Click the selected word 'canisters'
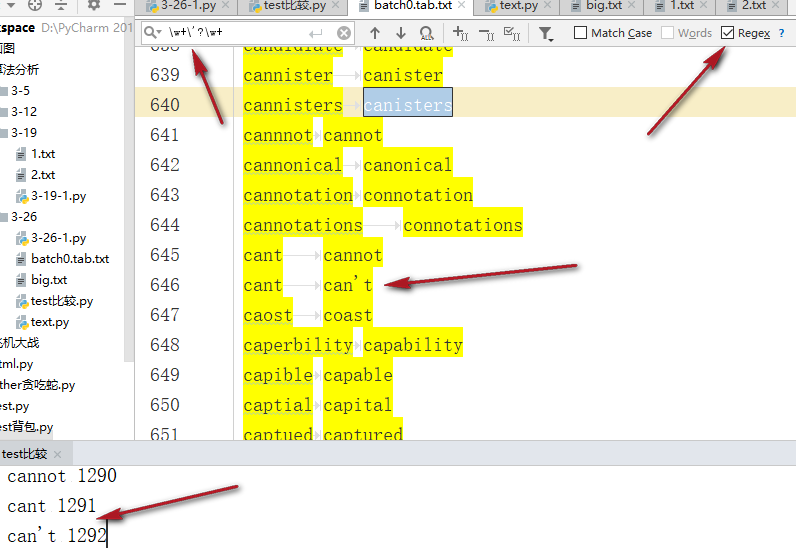Viewport: 796px width, 556px height. pos(408,106)
